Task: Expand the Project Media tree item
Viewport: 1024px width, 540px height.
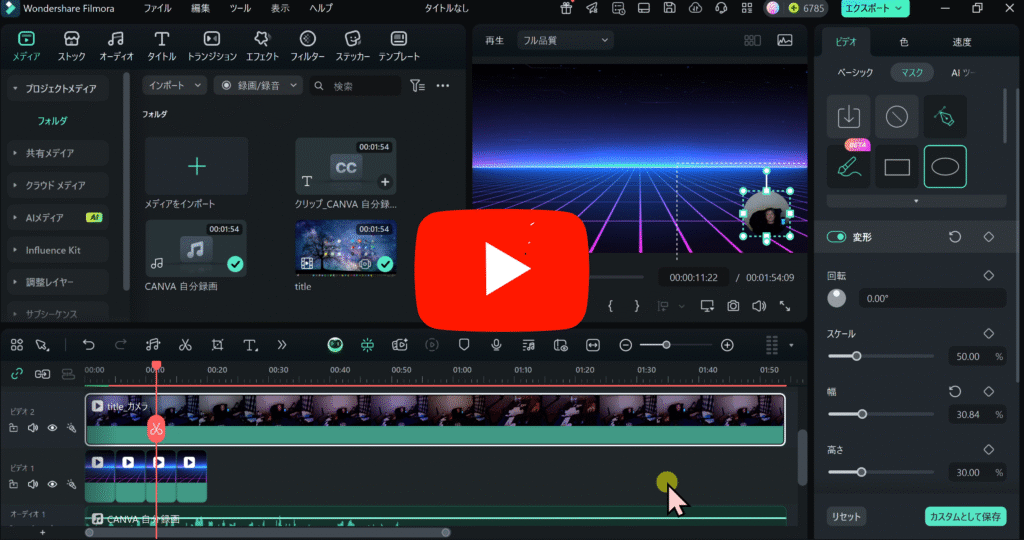Action: pos(15,88)
